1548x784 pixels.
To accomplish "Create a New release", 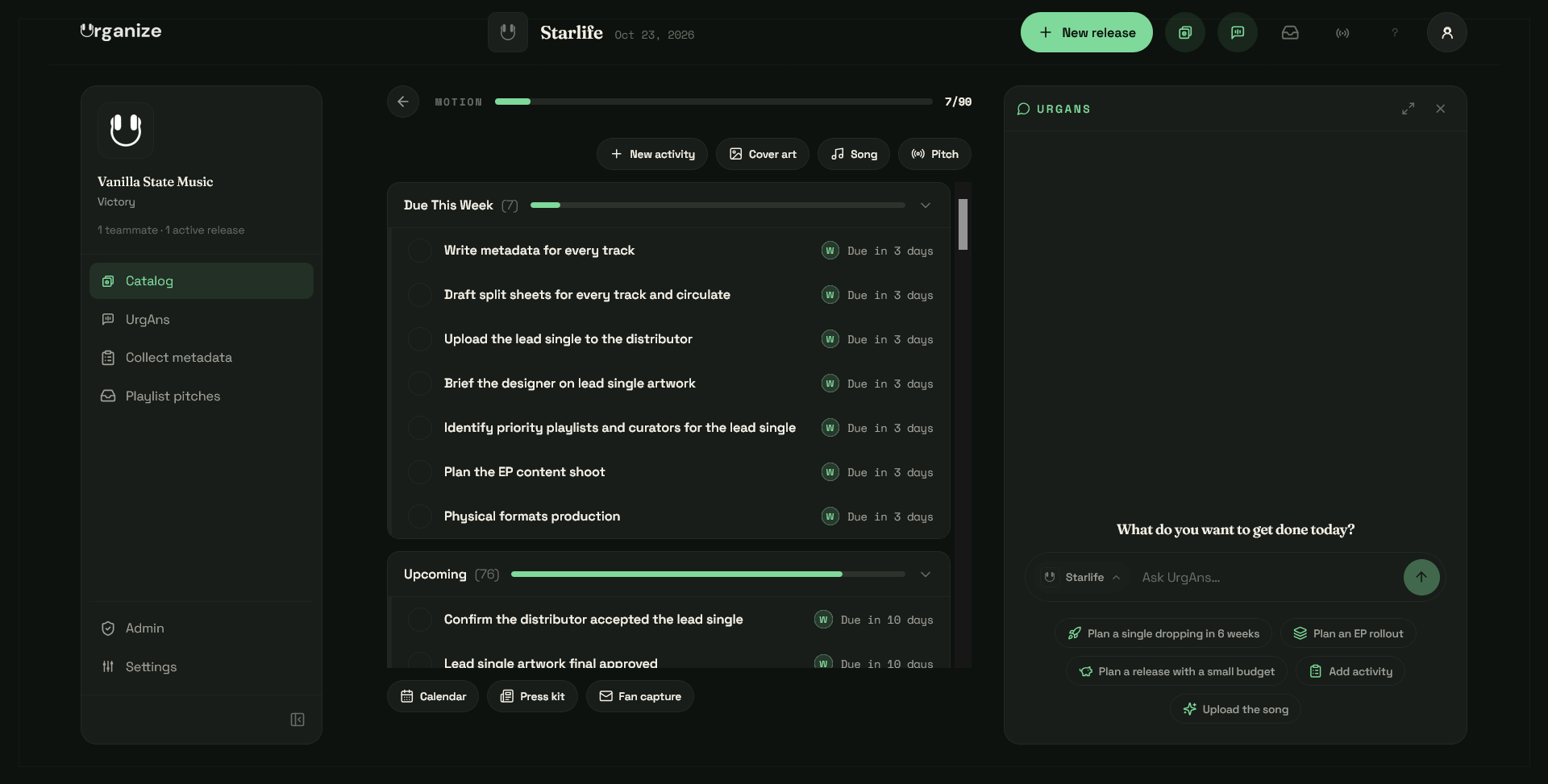I will click(1086, 32).
